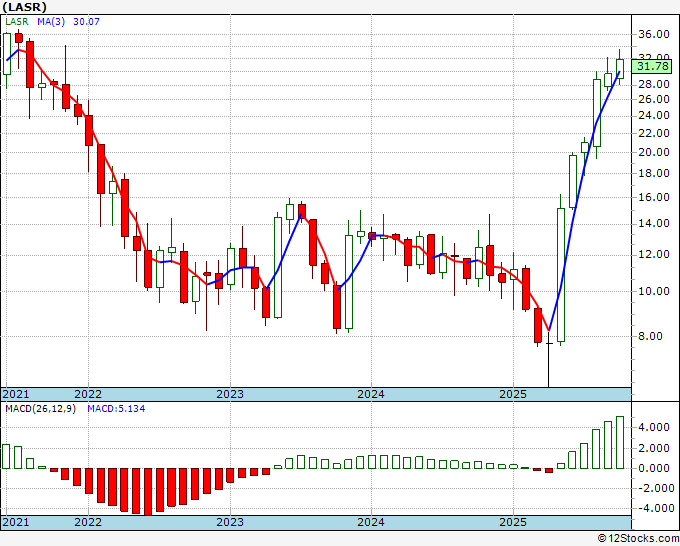
Task: Click the 2022 label on price time axis
Action: (88, 394)
